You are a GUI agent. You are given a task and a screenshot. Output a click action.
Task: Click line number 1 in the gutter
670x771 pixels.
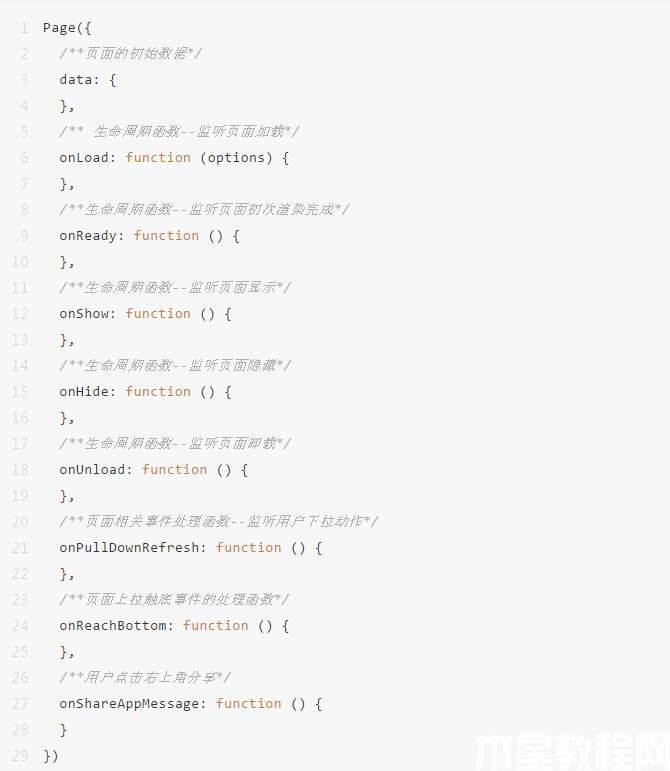23,28
